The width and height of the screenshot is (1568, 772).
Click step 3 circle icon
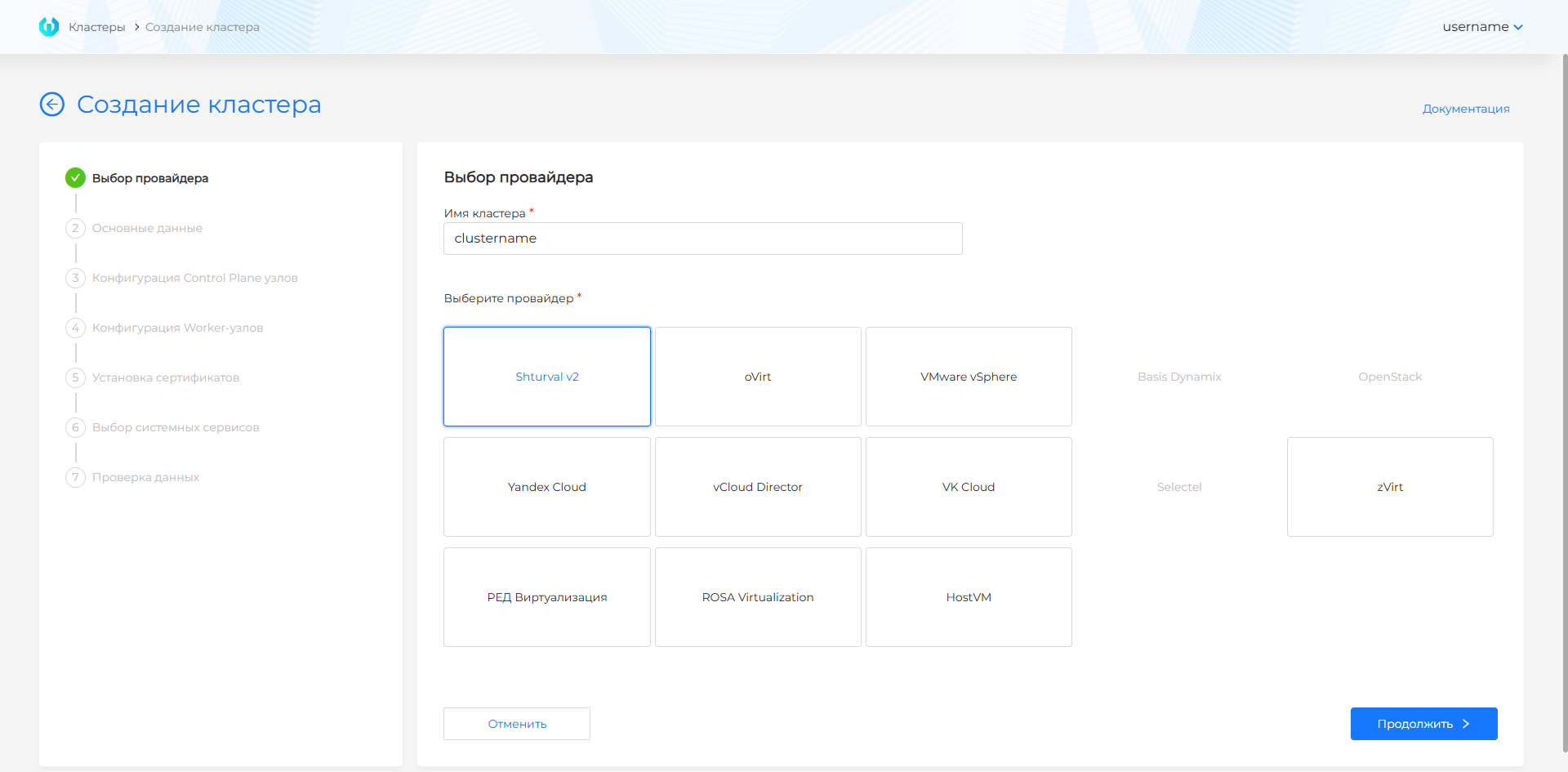tap(75, 278)
